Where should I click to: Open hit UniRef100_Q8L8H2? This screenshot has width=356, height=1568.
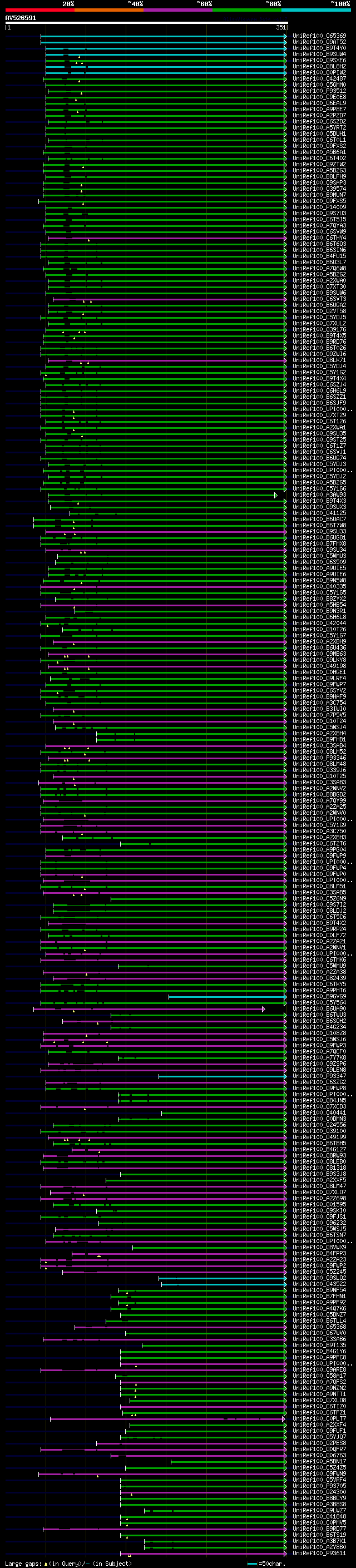319,66
